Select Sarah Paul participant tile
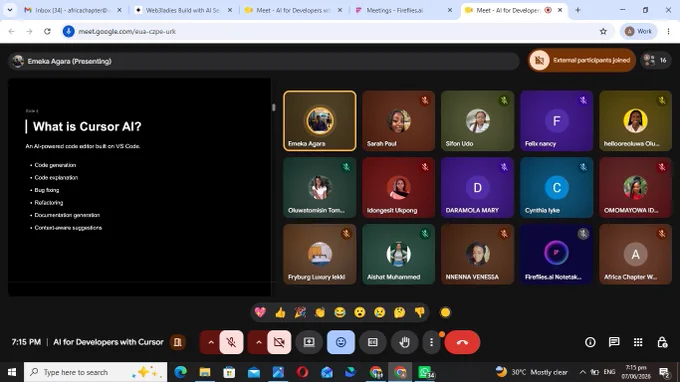This screenshot has height=382, width=680. [399, 121]
